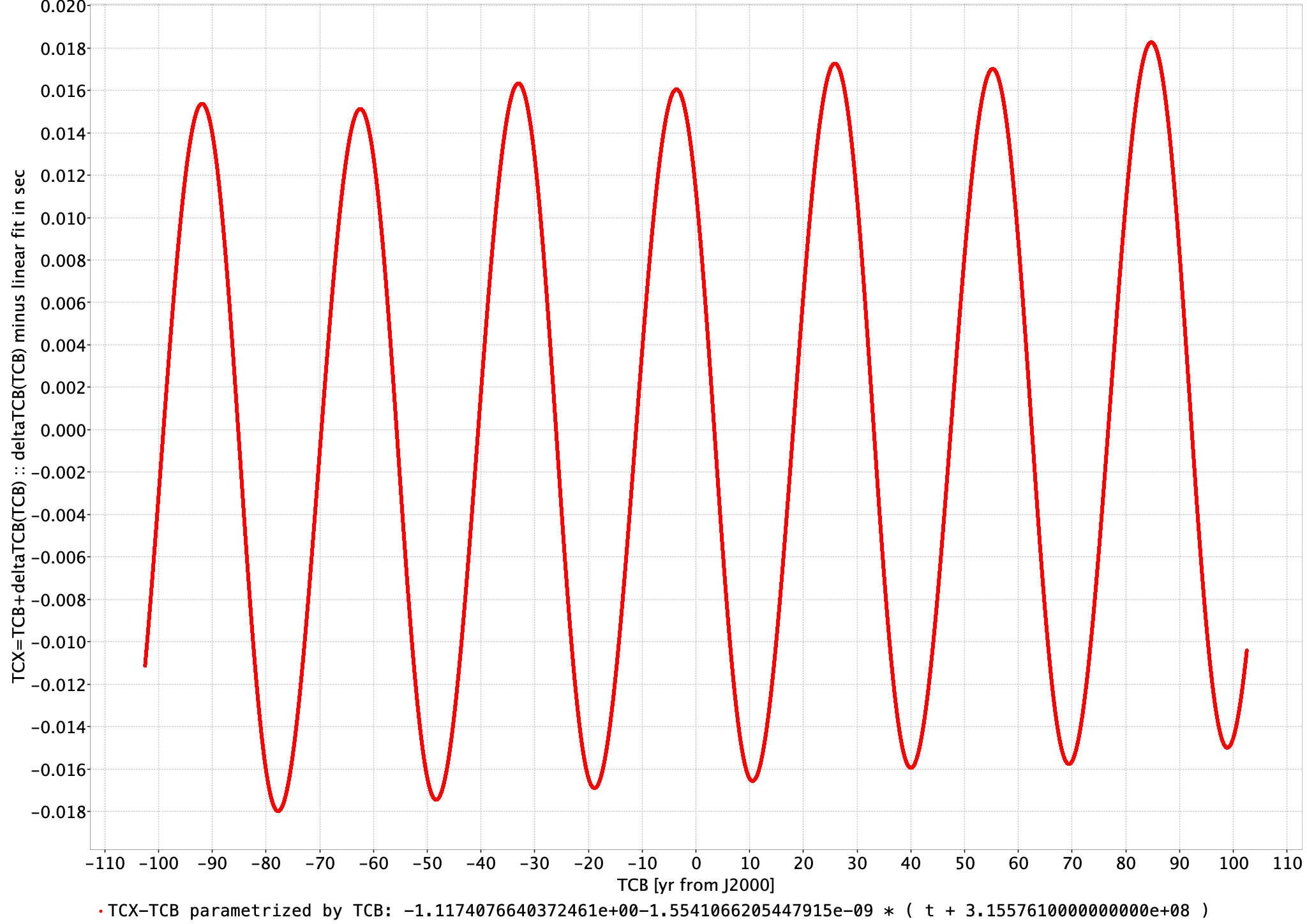Select the y-axis tick label 0.000
This screenshot has width=1307, height=924.
[63, 430]
